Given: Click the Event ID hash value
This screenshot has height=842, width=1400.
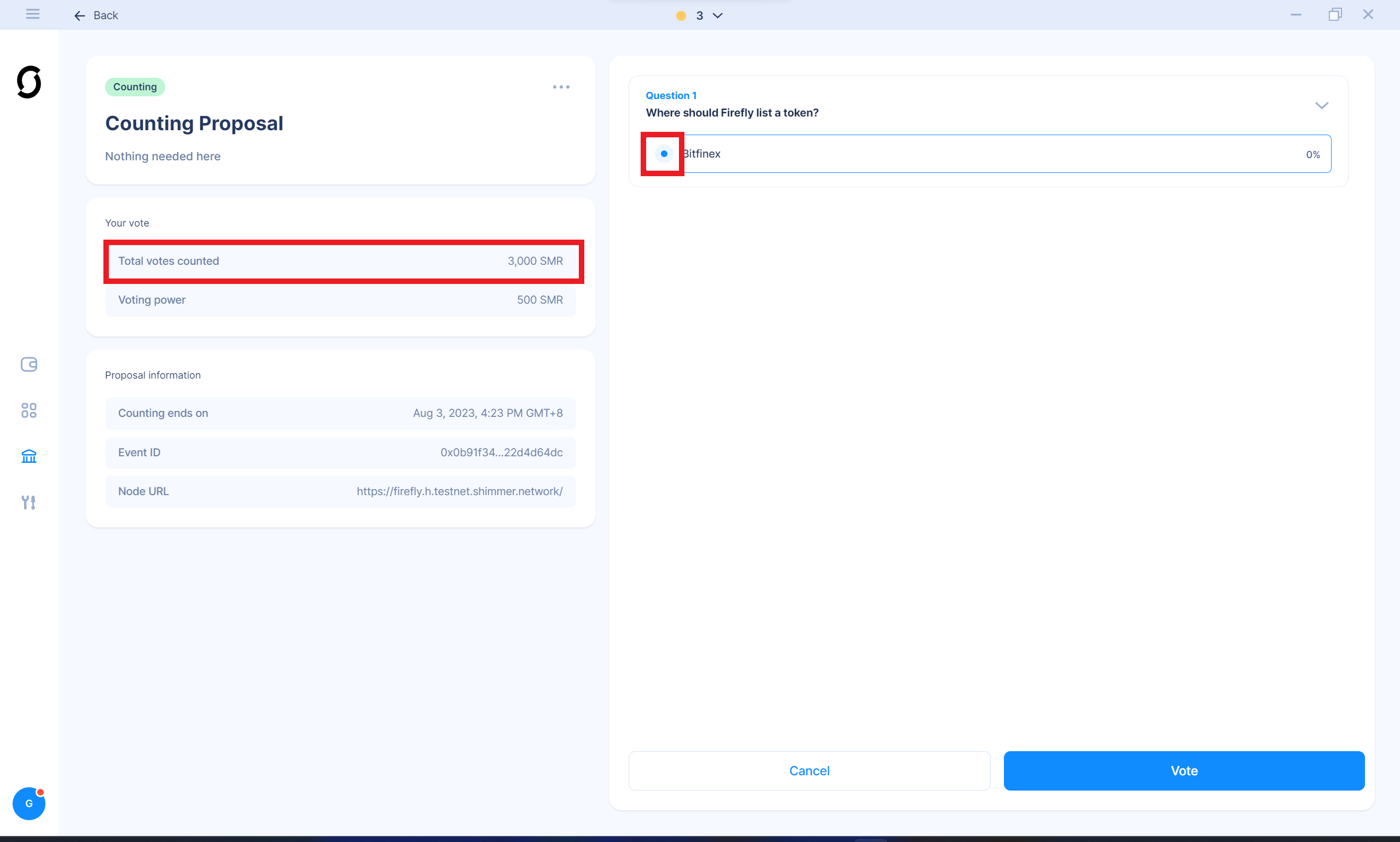Looking at the screenshot, I should (x=502, y=452).
